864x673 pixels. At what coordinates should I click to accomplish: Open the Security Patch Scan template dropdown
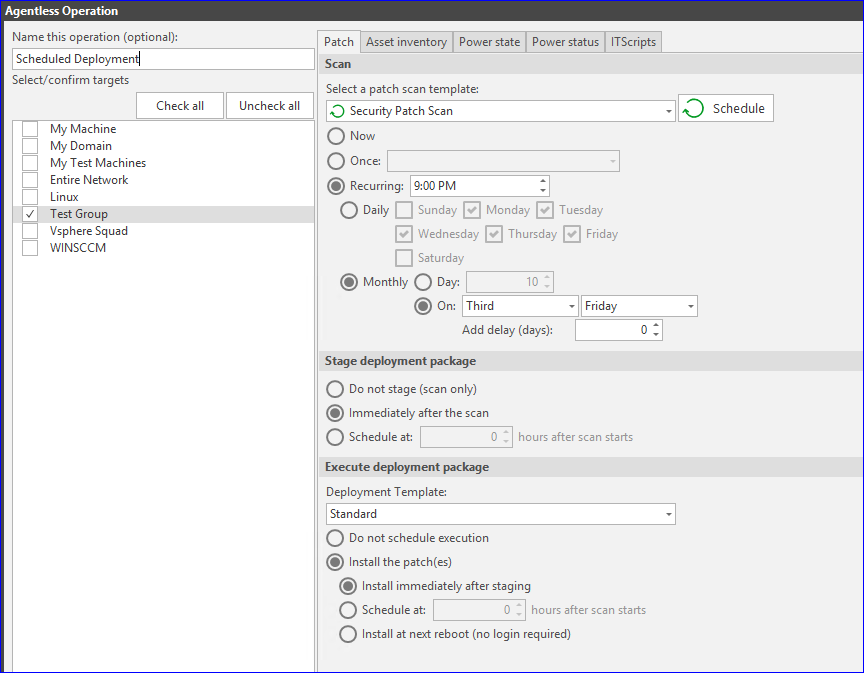pos(668,108)
